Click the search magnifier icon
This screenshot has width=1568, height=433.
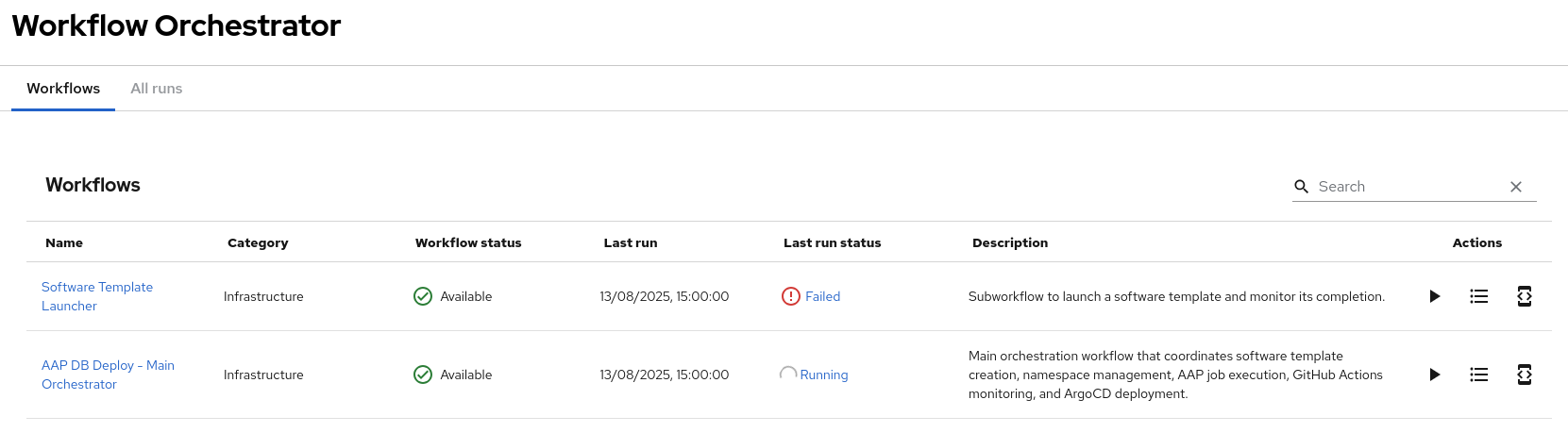1301,187
